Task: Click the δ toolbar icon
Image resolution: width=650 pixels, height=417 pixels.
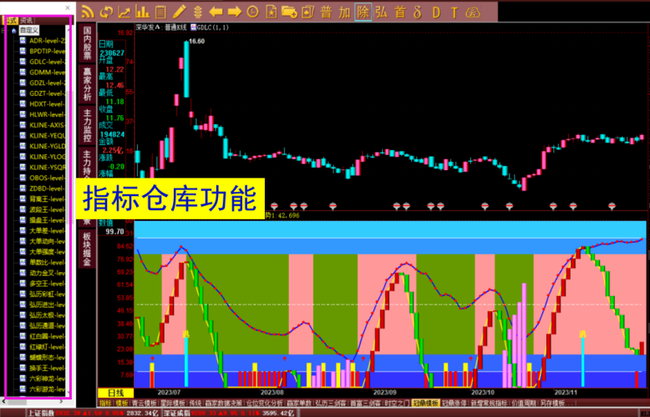Action: [x=417, y=12]
